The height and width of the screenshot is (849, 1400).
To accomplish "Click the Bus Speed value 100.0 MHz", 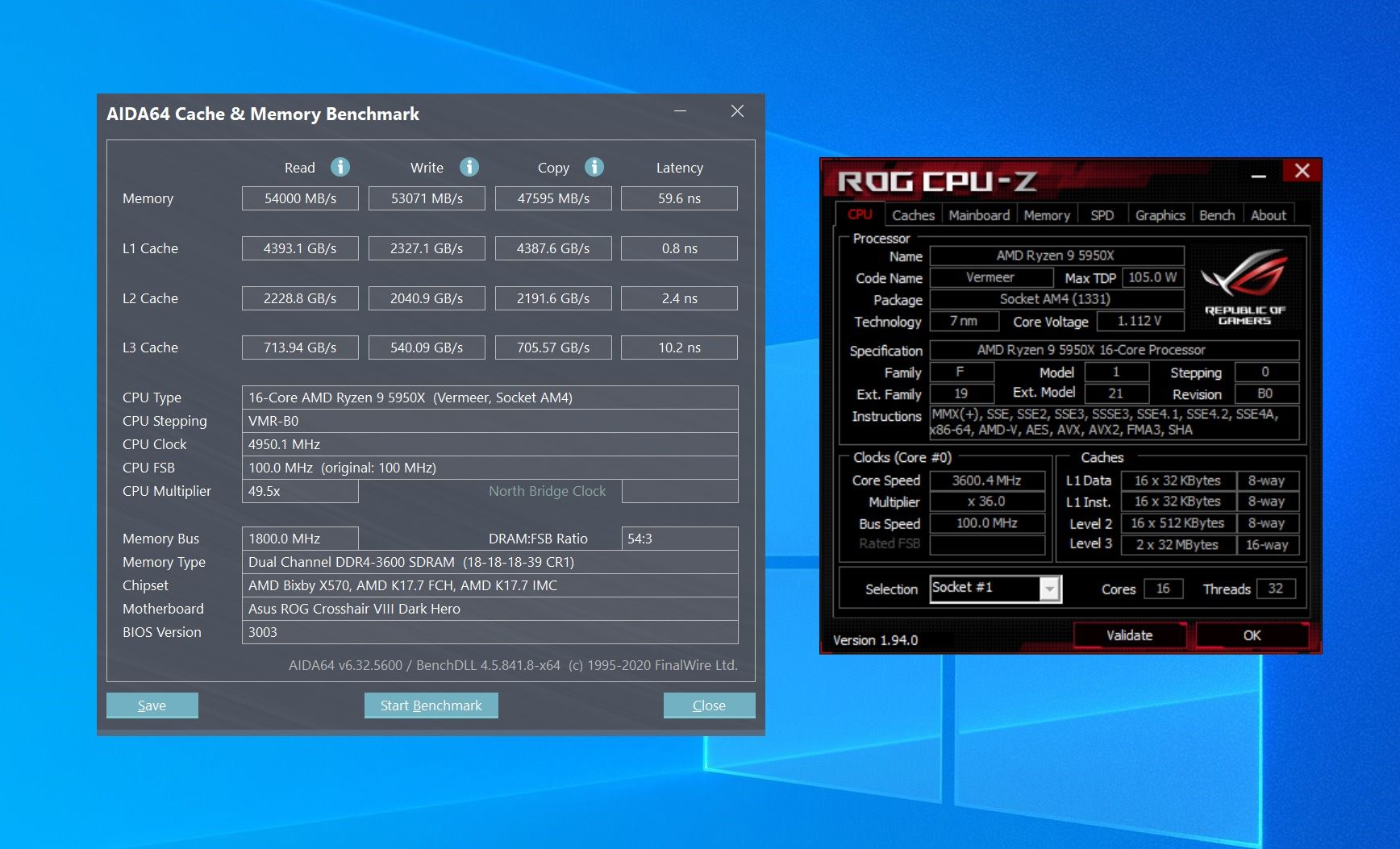I will [x=987, y=523].
